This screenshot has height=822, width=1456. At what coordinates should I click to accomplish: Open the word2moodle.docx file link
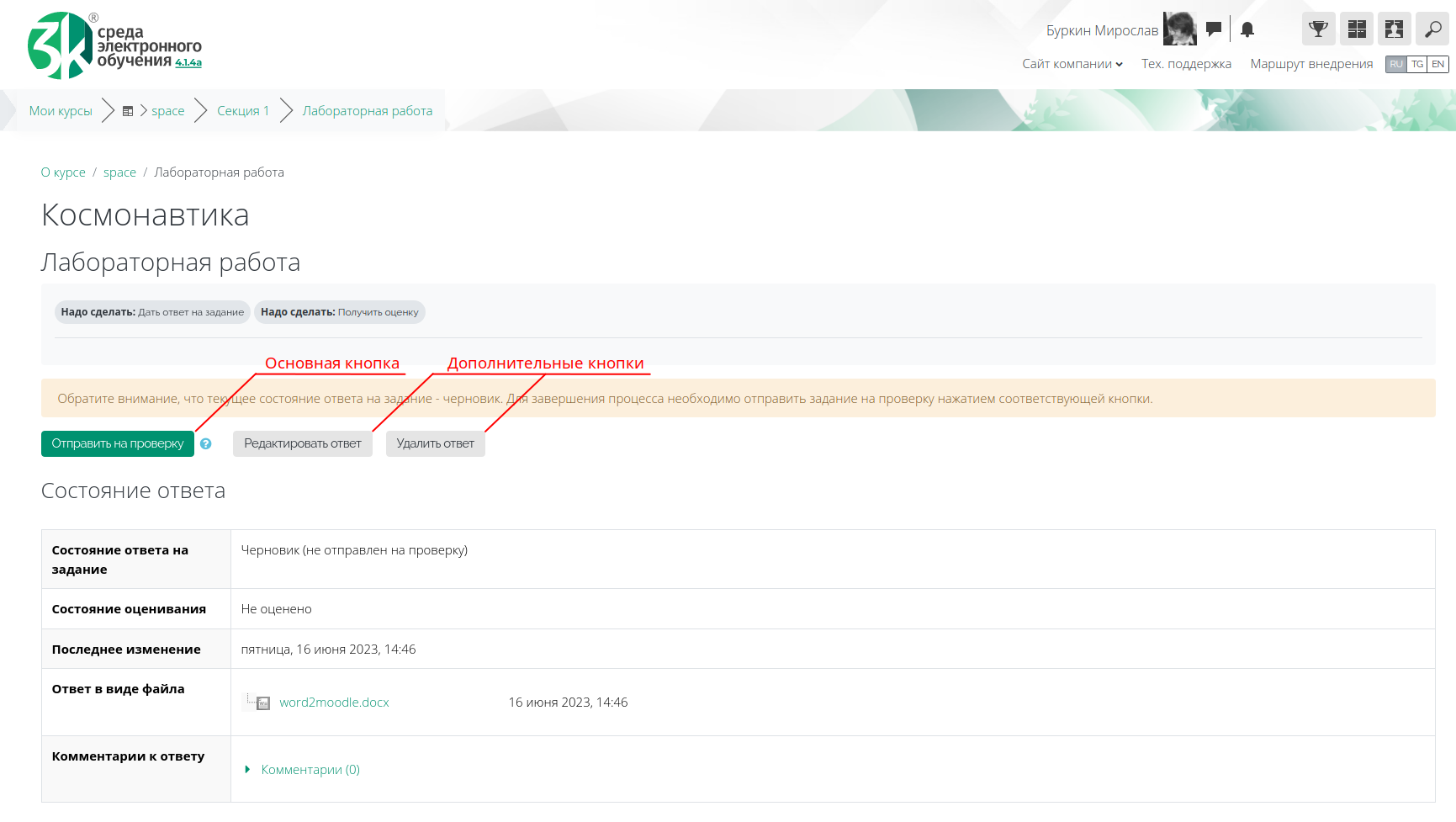tap(334, 703)
